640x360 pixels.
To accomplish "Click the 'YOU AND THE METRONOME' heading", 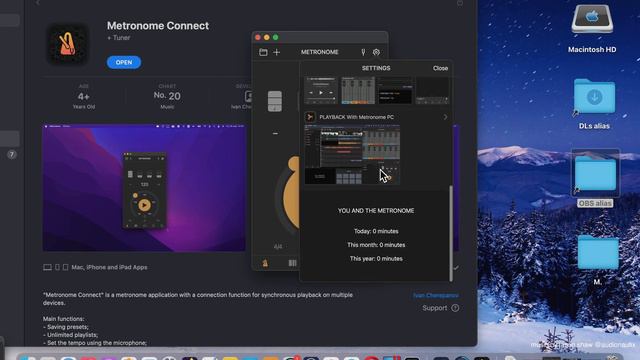I will [376, 211].
